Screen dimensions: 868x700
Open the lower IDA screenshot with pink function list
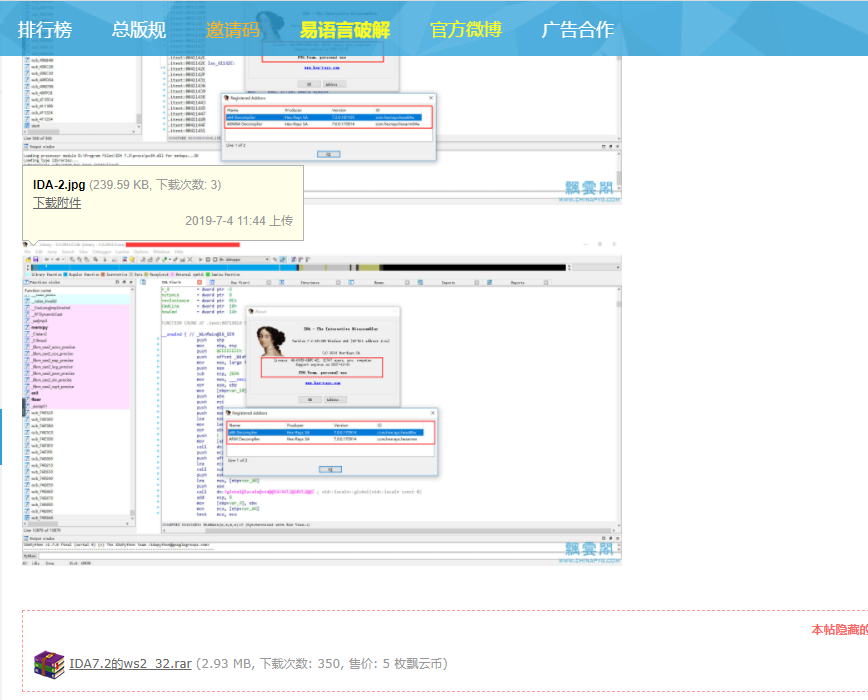point(322,403)
